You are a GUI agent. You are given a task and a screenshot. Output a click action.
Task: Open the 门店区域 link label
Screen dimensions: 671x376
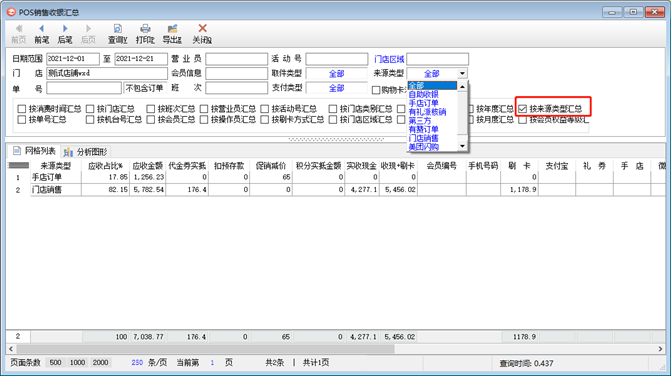point(389,59)
